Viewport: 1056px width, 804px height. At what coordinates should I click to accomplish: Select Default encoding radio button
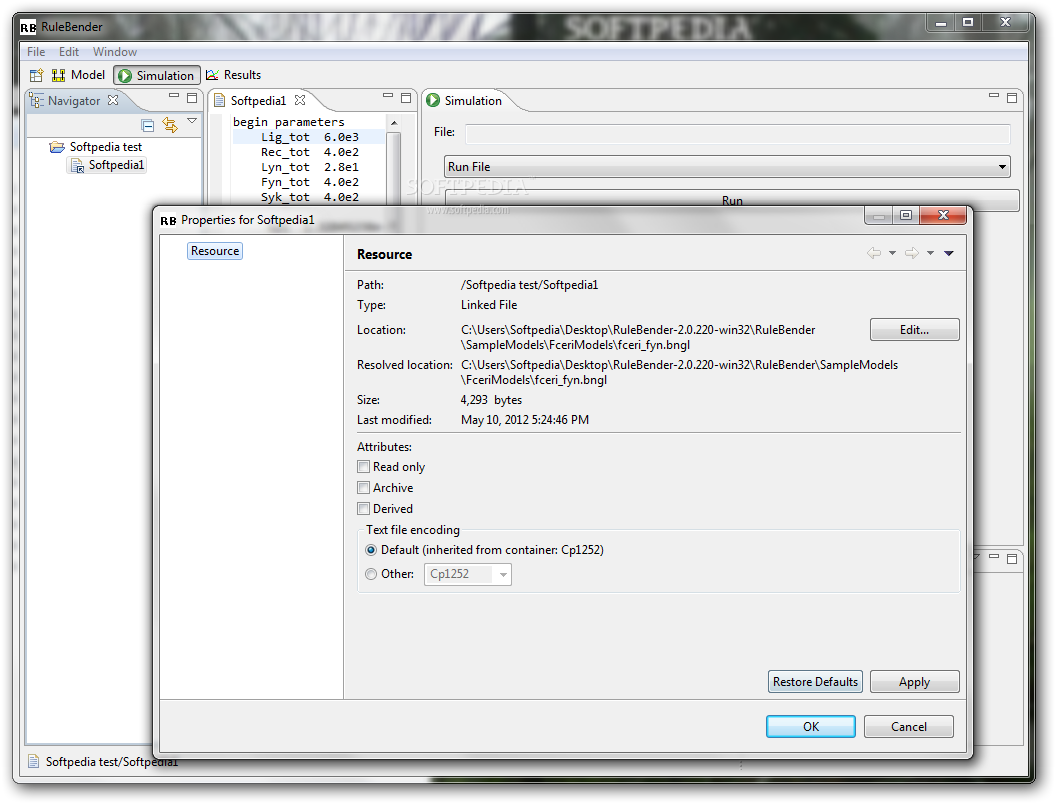tap(371, 550)
